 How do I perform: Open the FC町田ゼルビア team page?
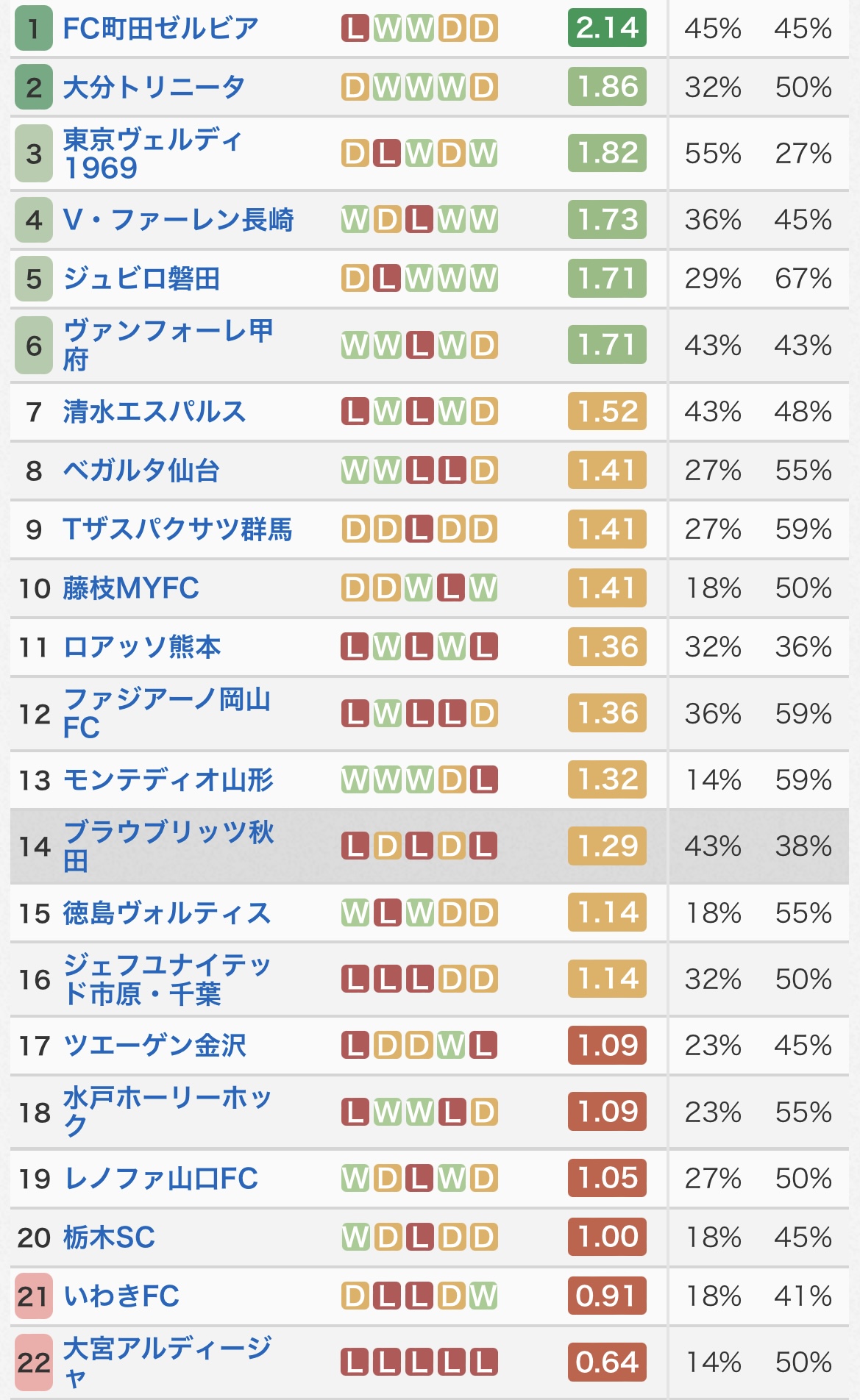point(160,29)
